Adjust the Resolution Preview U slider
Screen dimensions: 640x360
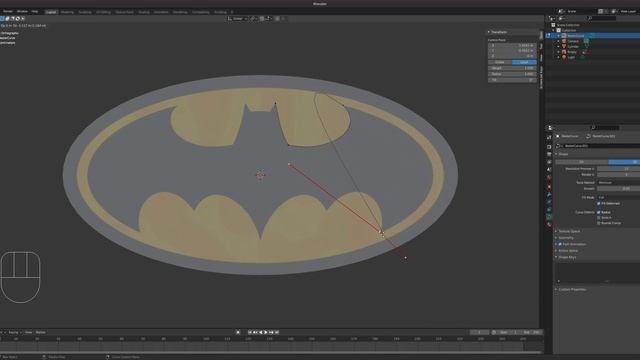pyautogui.click(x=618, y=169)
